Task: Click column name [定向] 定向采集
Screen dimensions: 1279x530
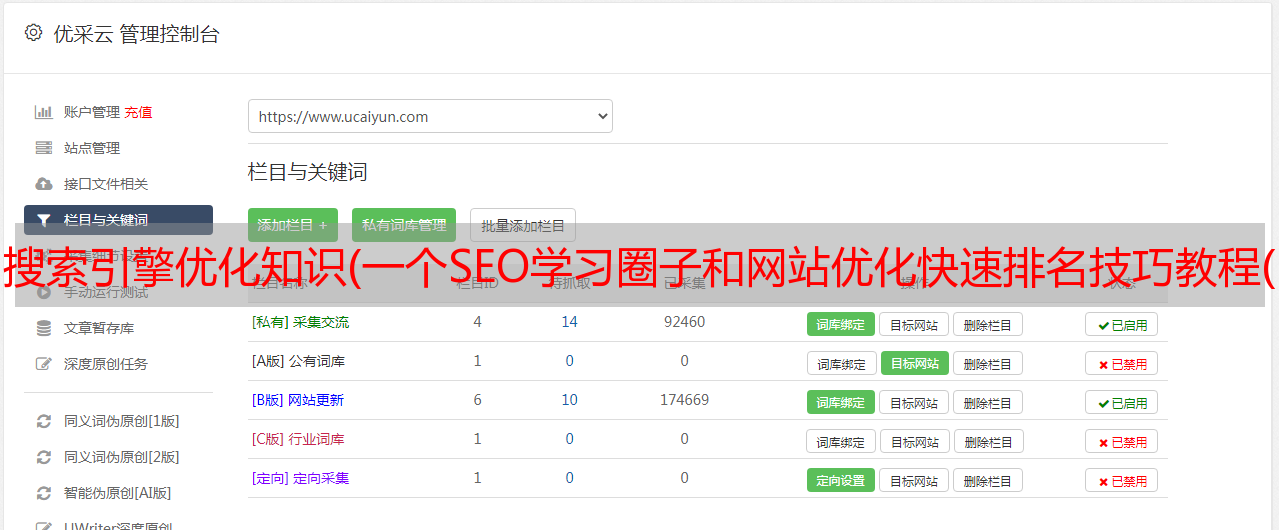Action: (300, 478)
